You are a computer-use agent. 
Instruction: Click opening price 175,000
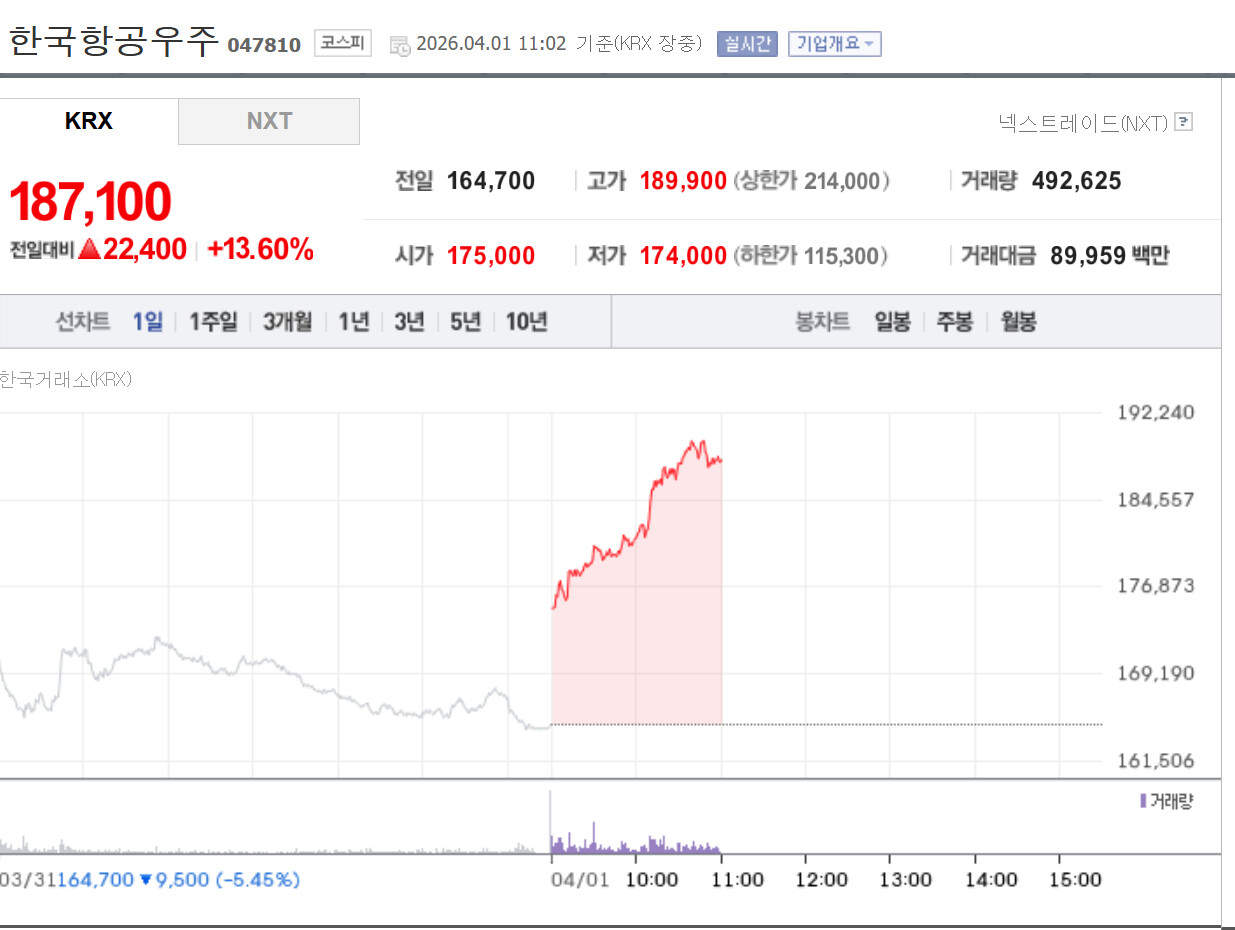point(491,256)
